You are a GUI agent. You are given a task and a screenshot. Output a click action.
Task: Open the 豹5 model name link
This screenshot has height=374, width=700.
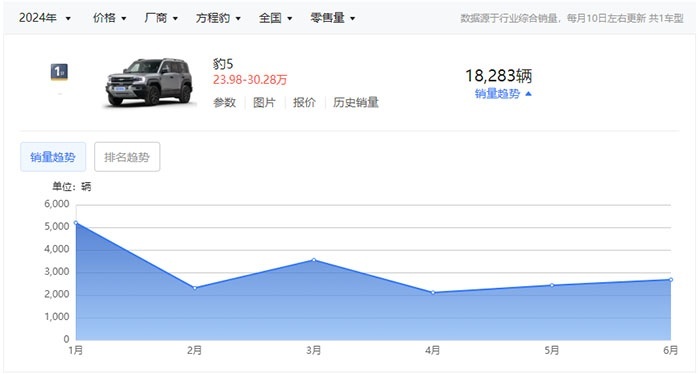pos(223,64)
